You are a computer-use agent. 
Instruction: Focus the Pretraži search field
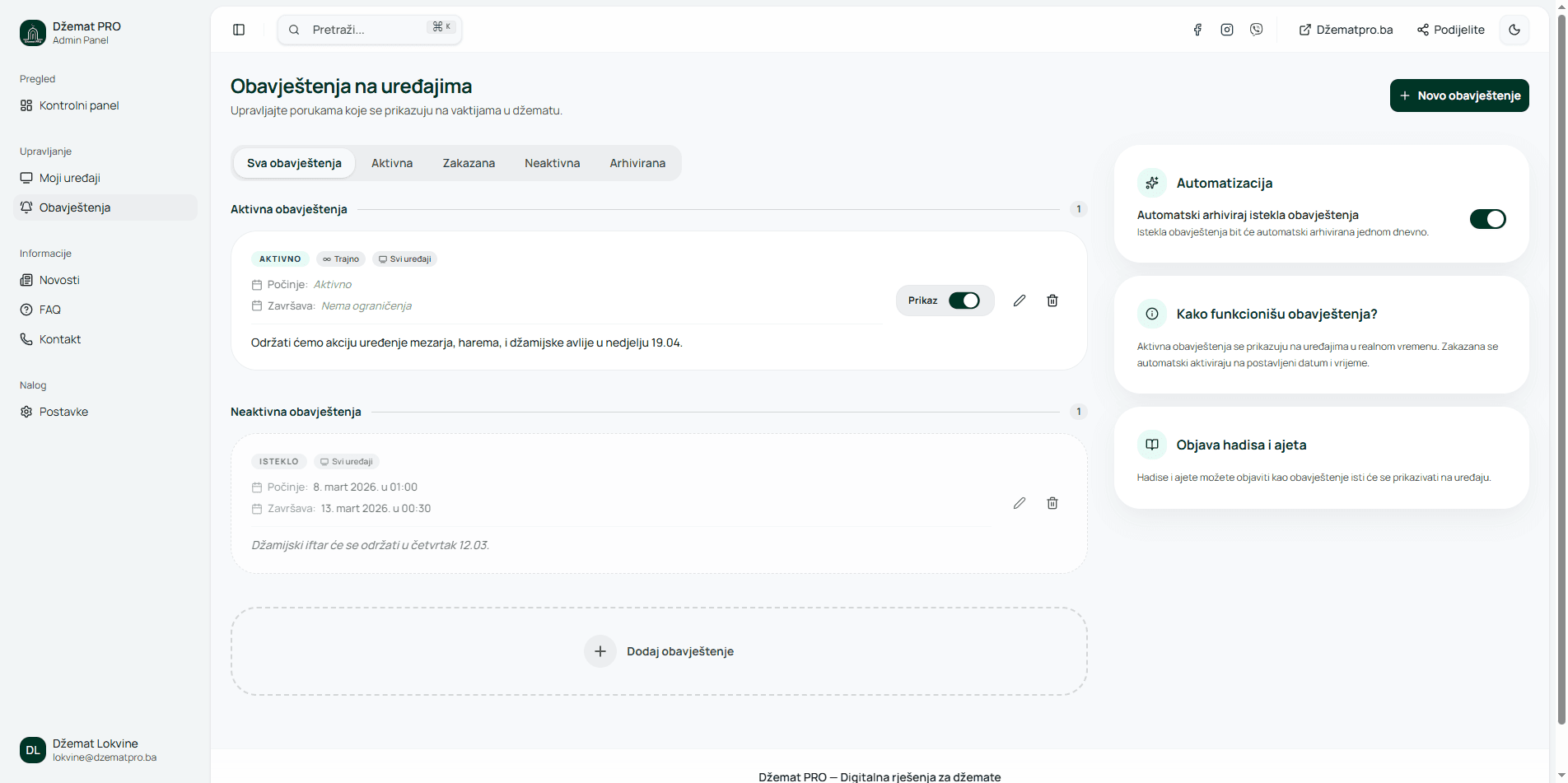tap(362, 30)
